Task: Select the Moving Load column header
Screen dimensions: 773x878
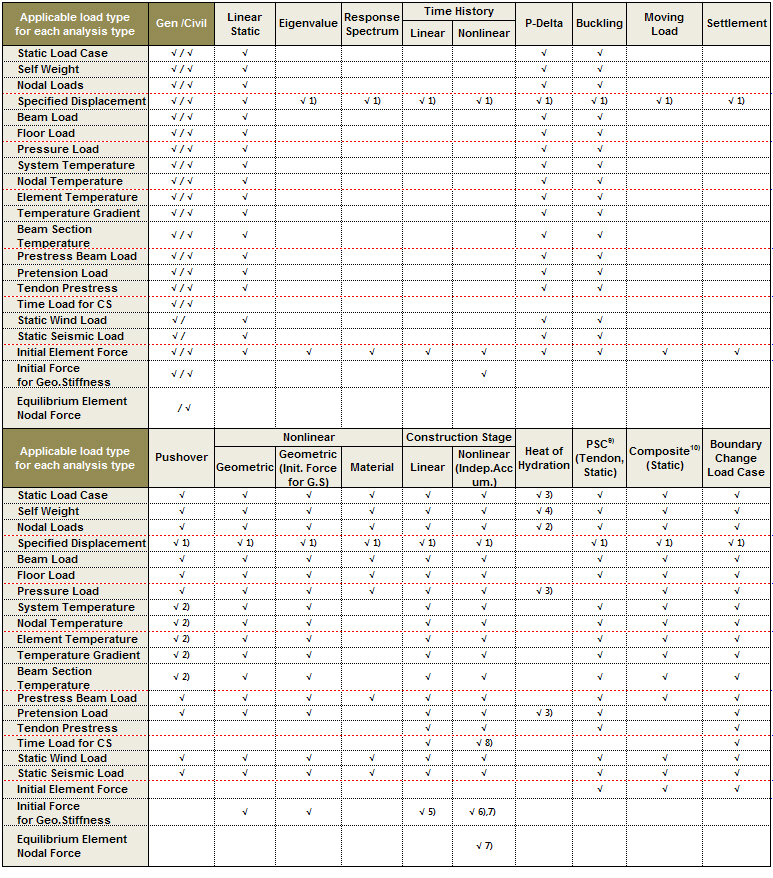Action: coord(664,24)
